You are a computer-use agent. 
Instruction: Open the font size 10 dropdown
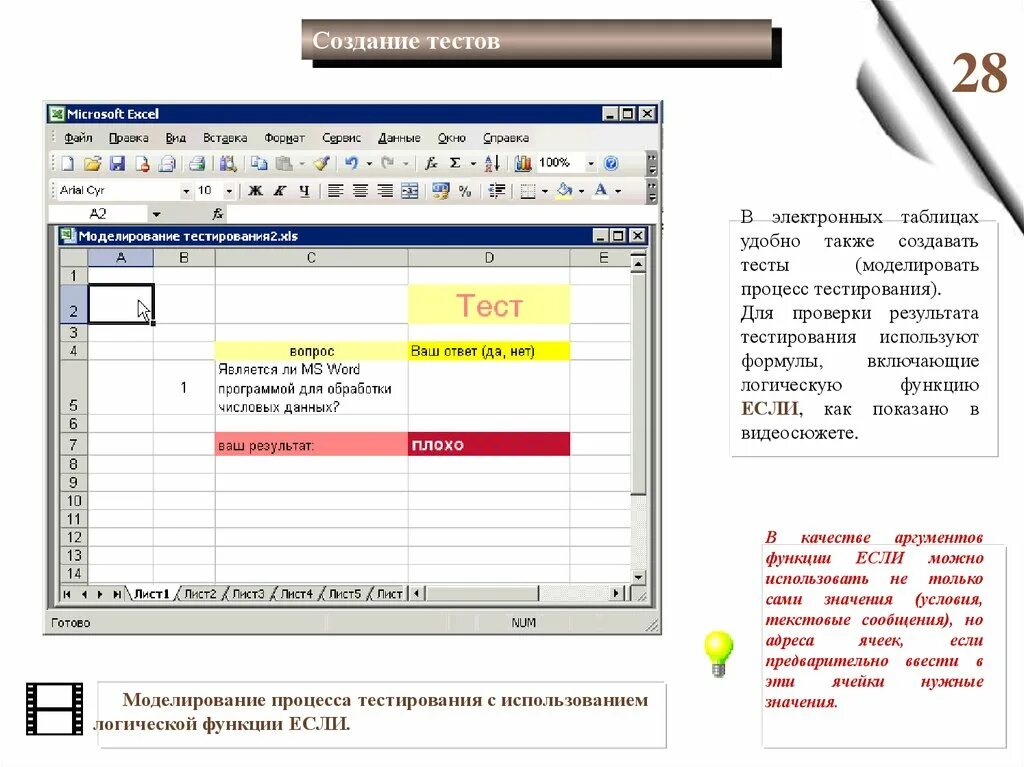[229, 191]
